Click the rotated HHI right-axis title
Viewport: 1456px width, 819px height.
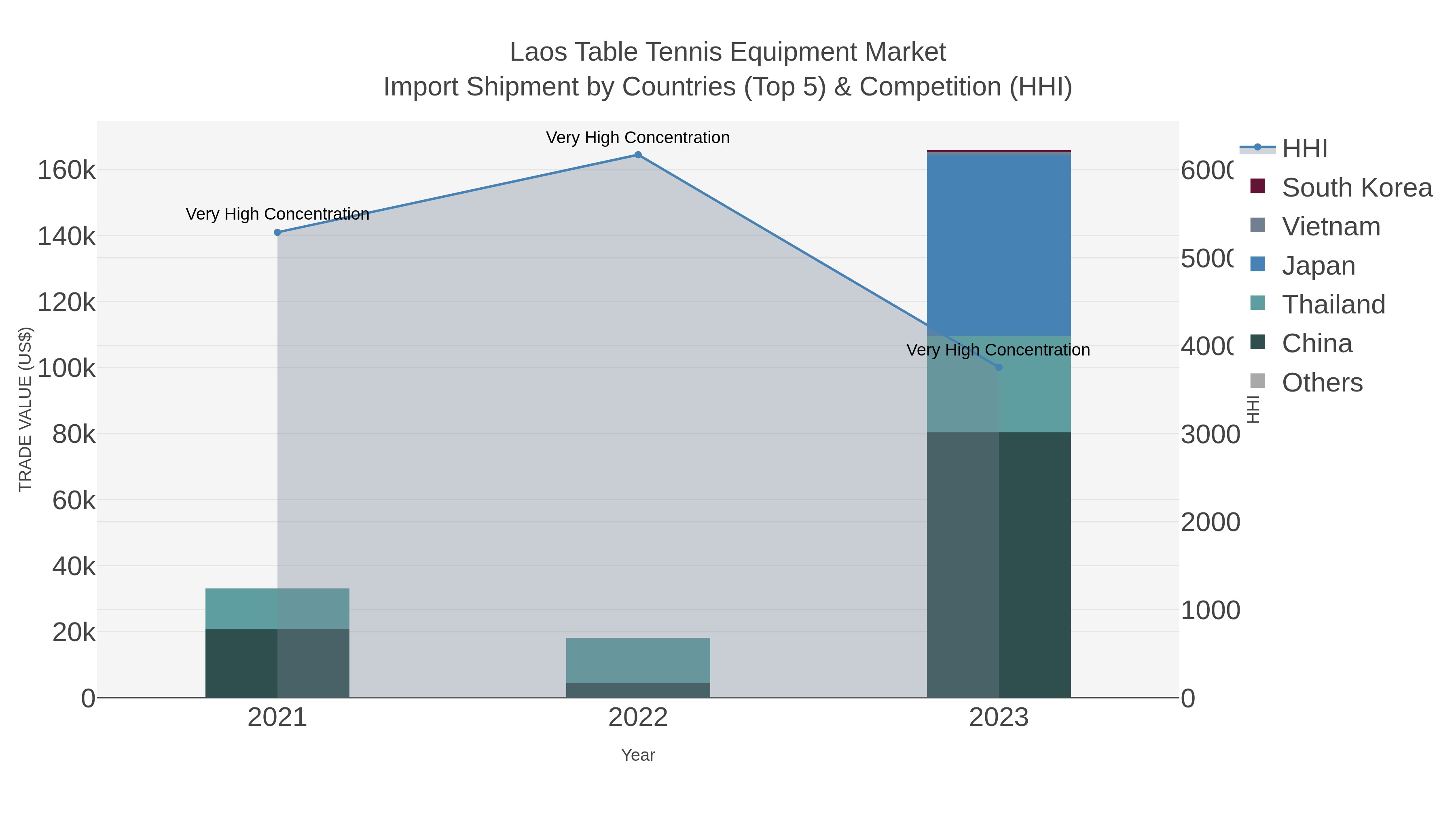pos(1253,409)
